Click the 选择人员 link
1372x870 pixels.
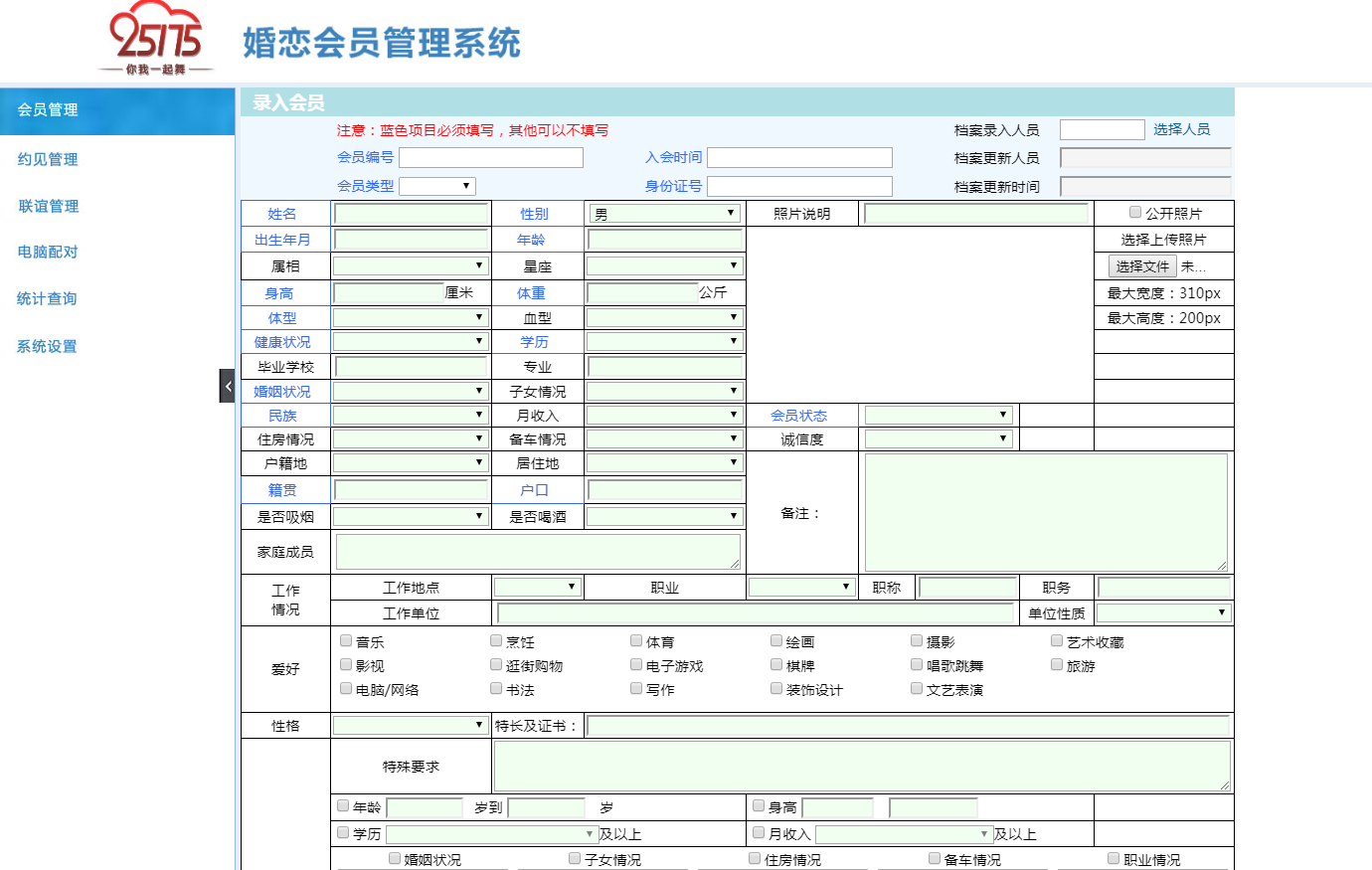pyautogui.click(x=1184, y=128)
